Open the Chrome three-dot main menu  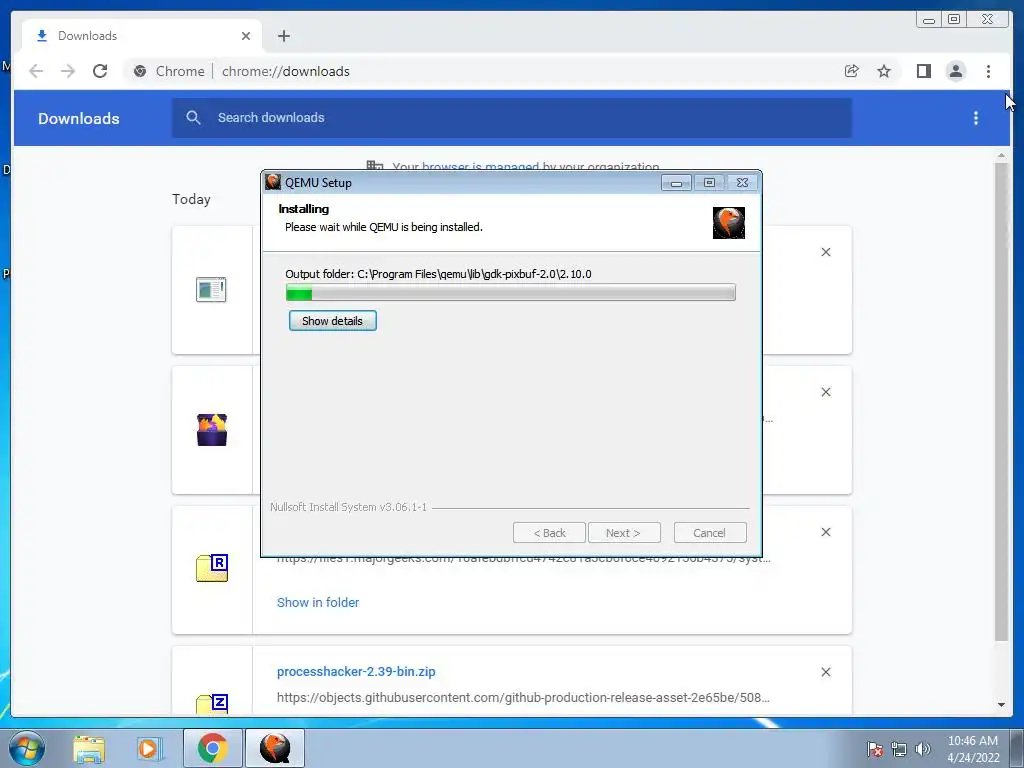point(988,71)
